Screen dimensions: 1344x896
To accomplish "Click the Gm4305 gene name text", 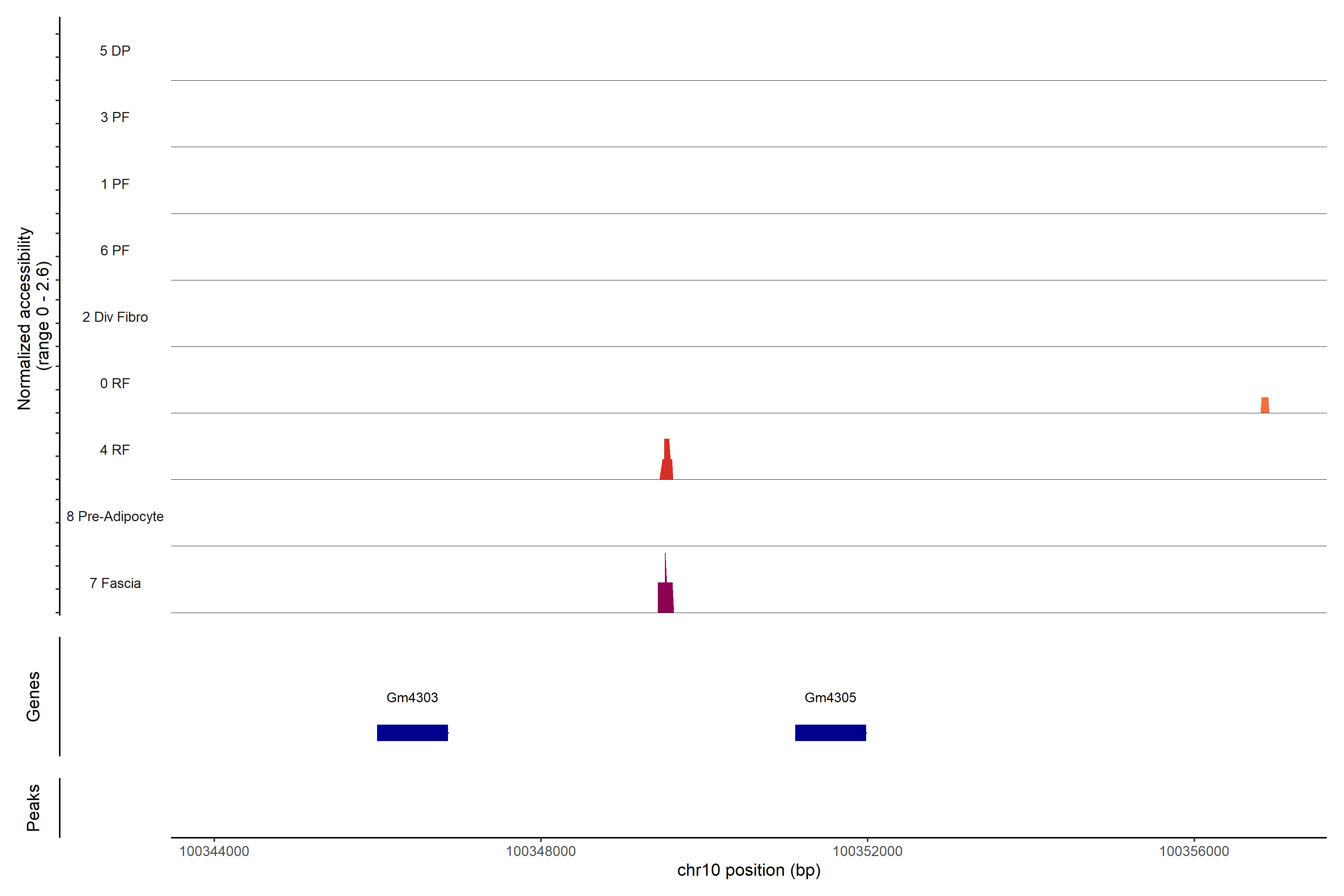I will coord(830,697).
